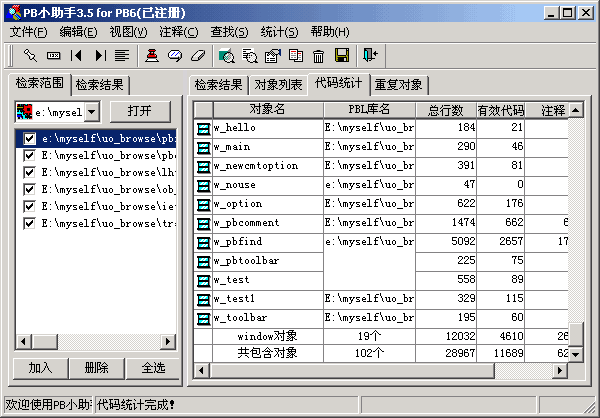Screen dimensions: 600x418
Task: Open the 注释(C) menu
Action: (178, 32)
